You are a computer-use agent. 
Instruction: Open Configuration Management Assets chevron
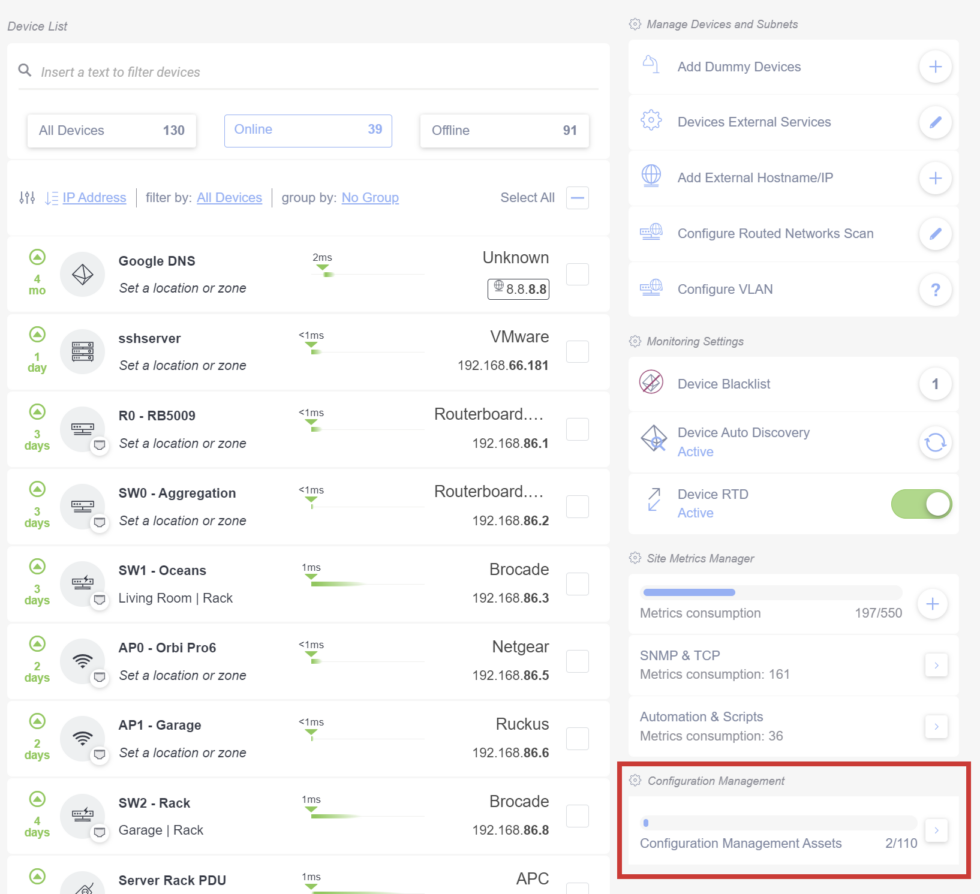pyautogui.click(x=935, y=830)
